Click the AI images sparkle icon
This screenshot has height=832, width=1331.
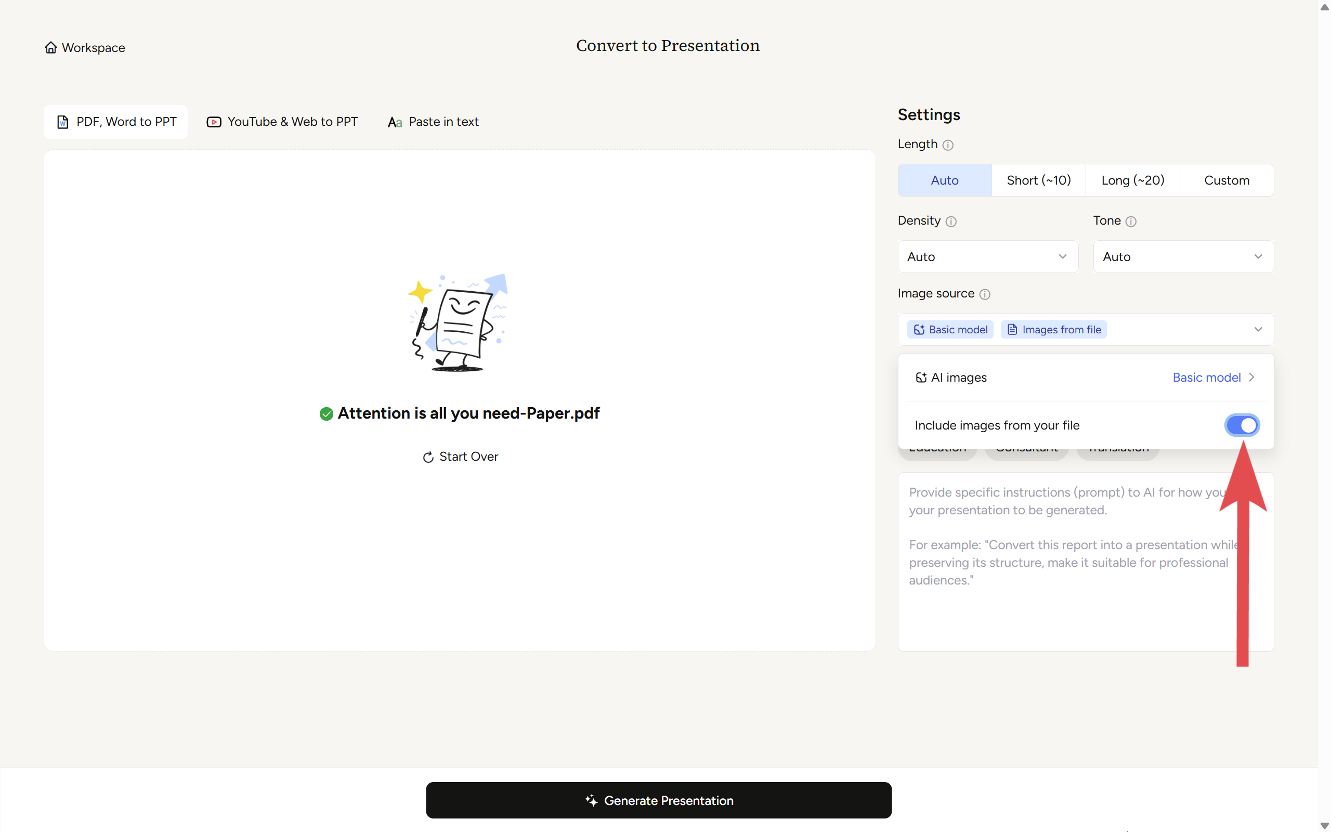(921, 378)
